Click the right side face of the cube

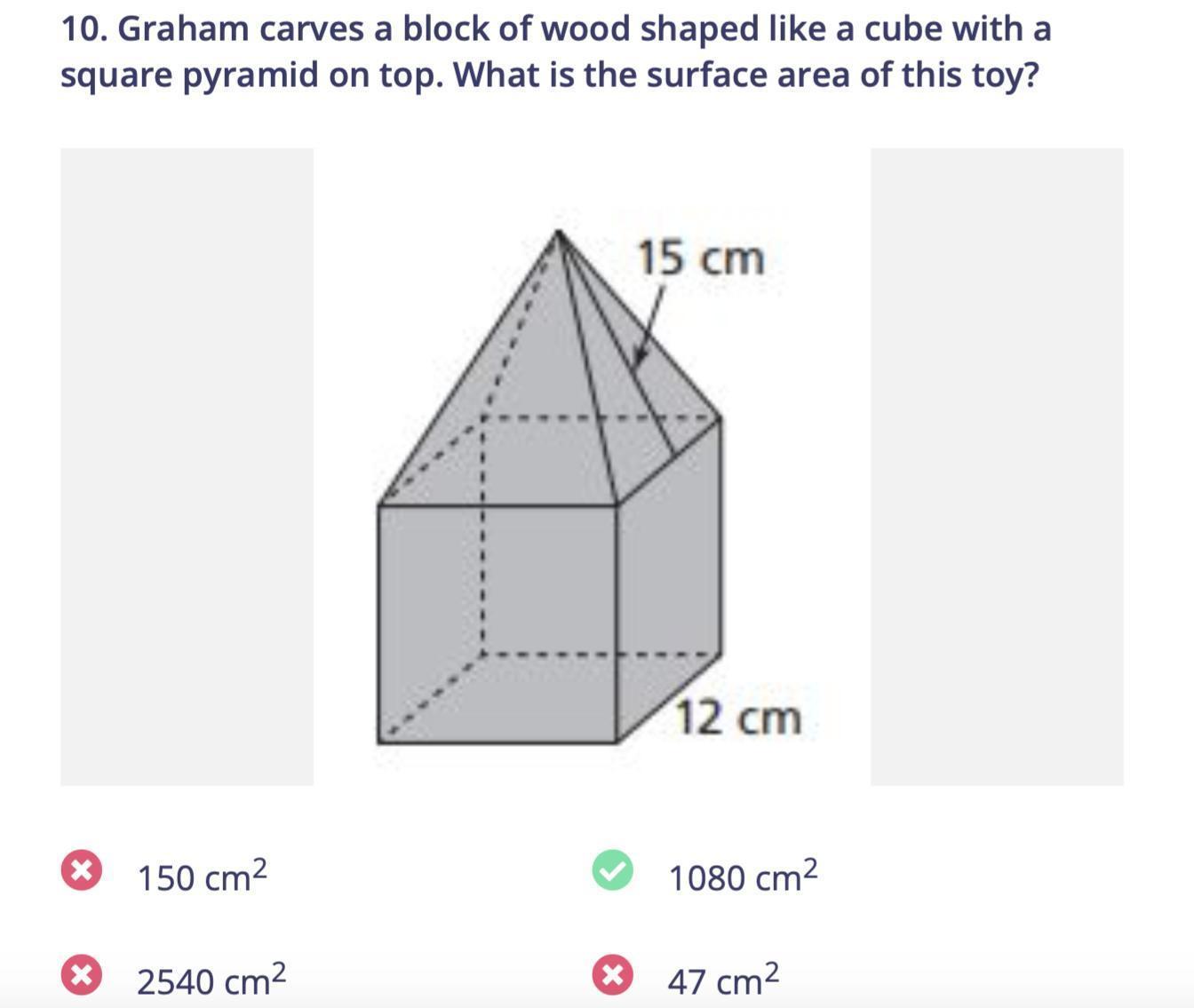[x=668, y=580]
